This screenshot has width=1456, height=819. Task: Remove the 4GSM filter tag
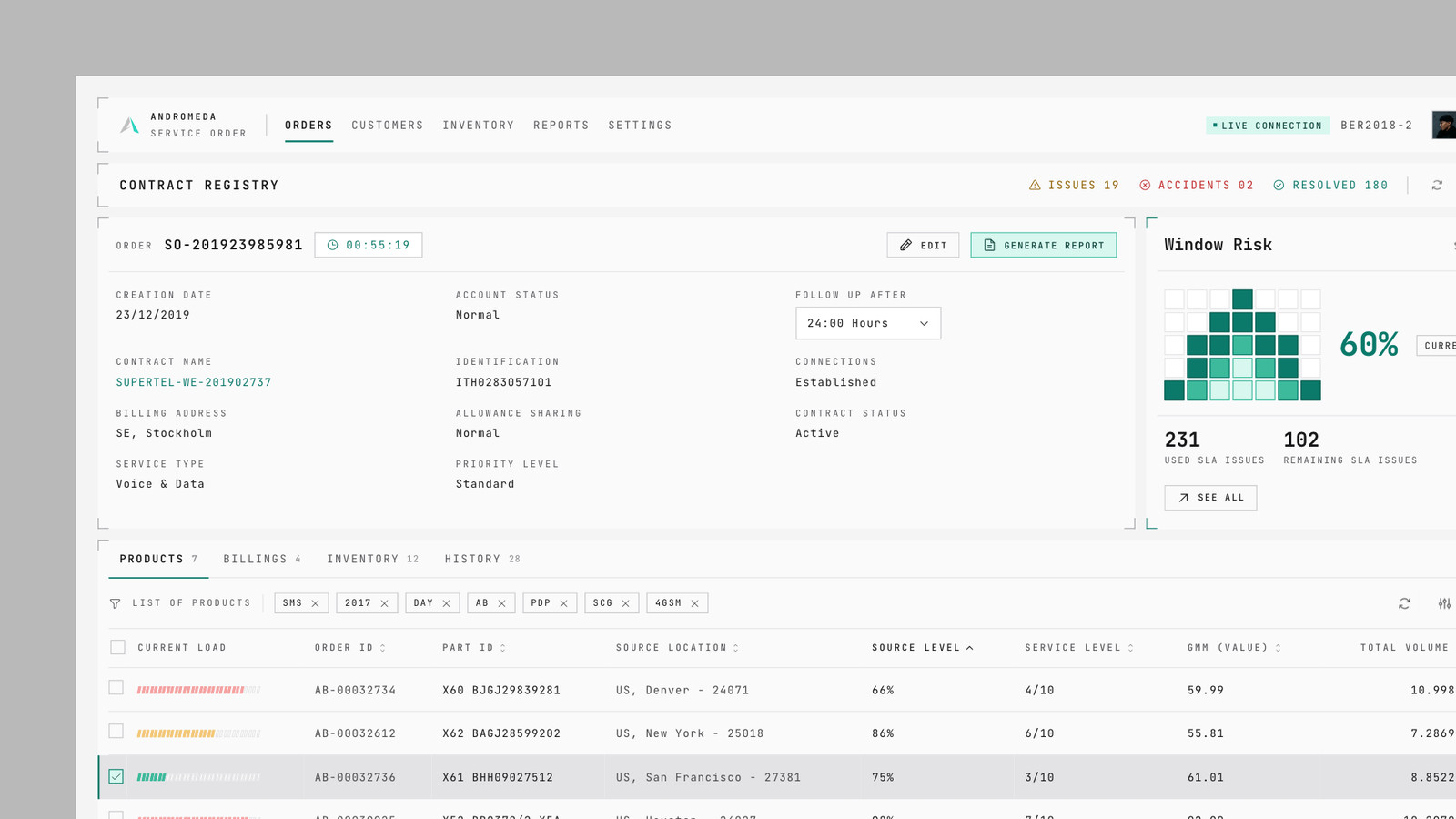[694, 603]
